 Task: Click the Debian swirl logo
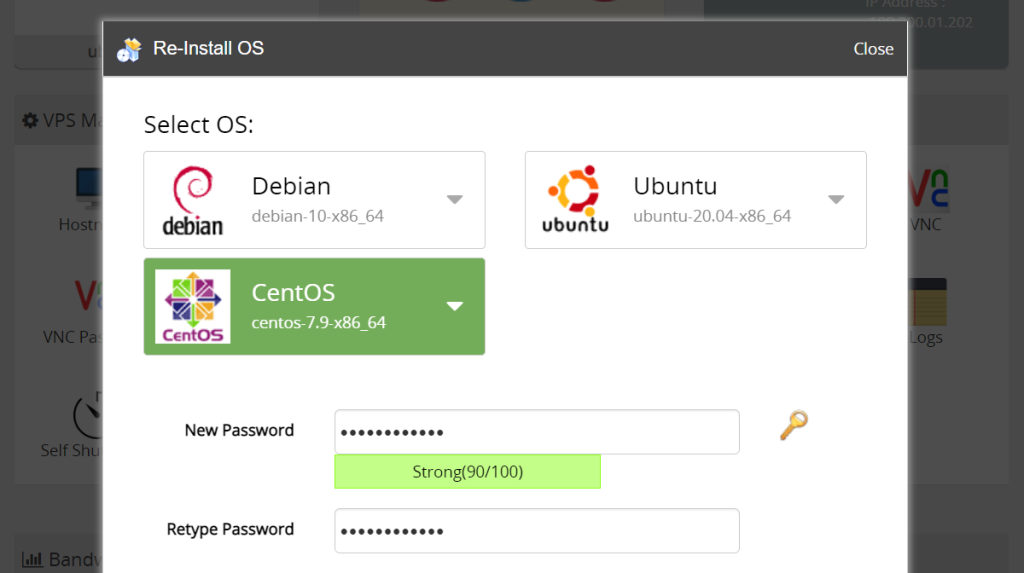pos(192,200)
